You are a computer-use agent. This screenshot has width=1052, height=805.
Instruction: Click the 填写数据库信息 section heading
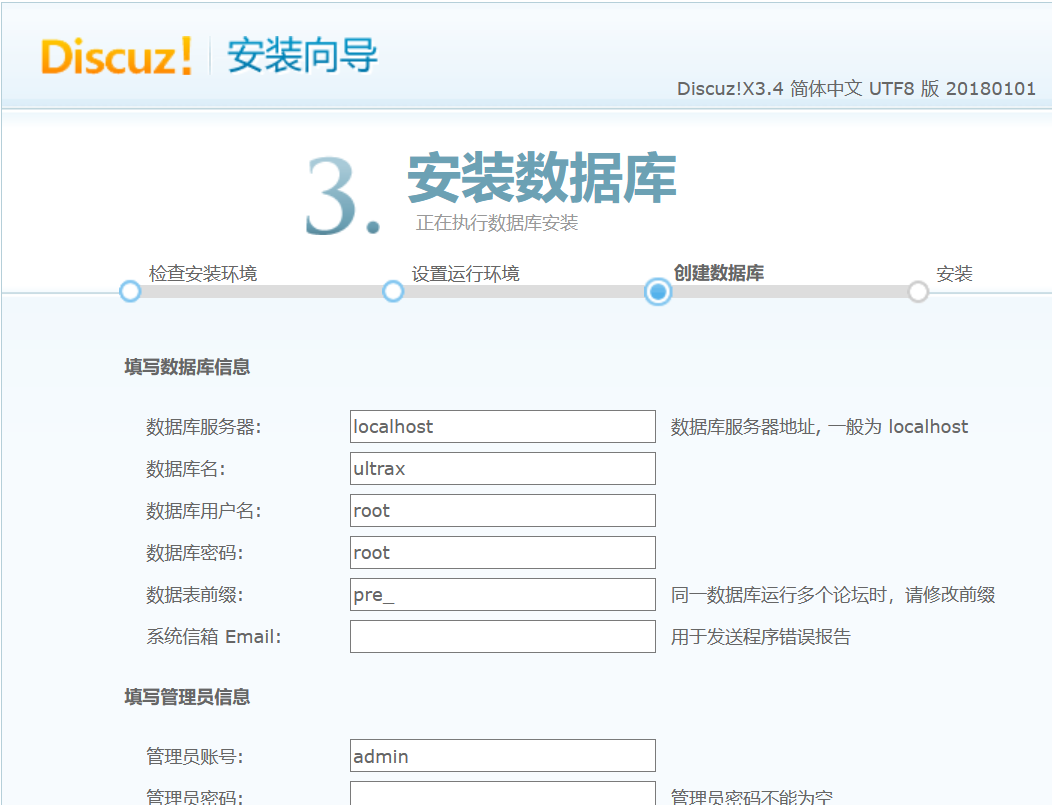pyautogui.click(x=187, y=367)
